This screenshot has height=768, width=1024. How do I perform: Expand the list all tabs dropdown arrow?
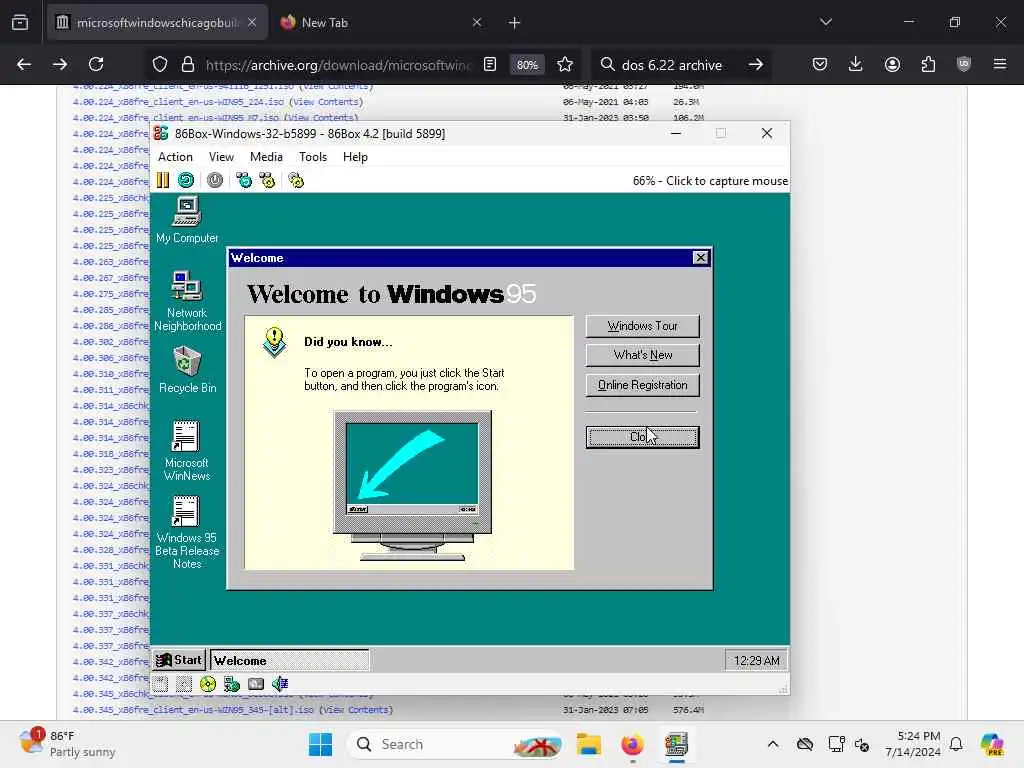click(x=825, y=22)
